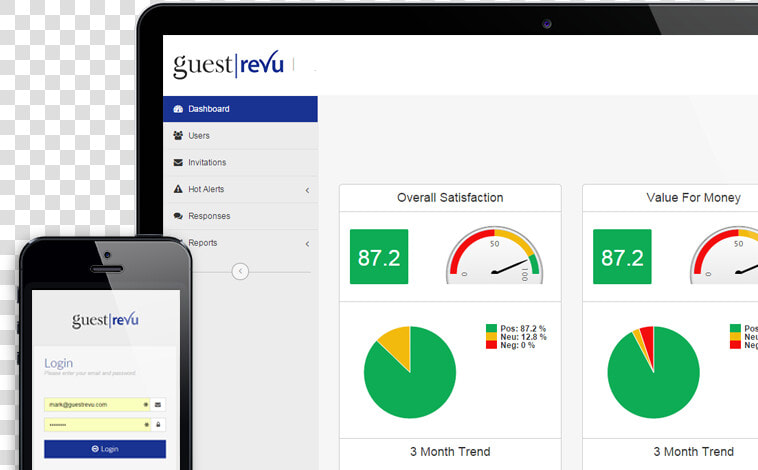Click the 'Value For Money' card title

point(693,198)
